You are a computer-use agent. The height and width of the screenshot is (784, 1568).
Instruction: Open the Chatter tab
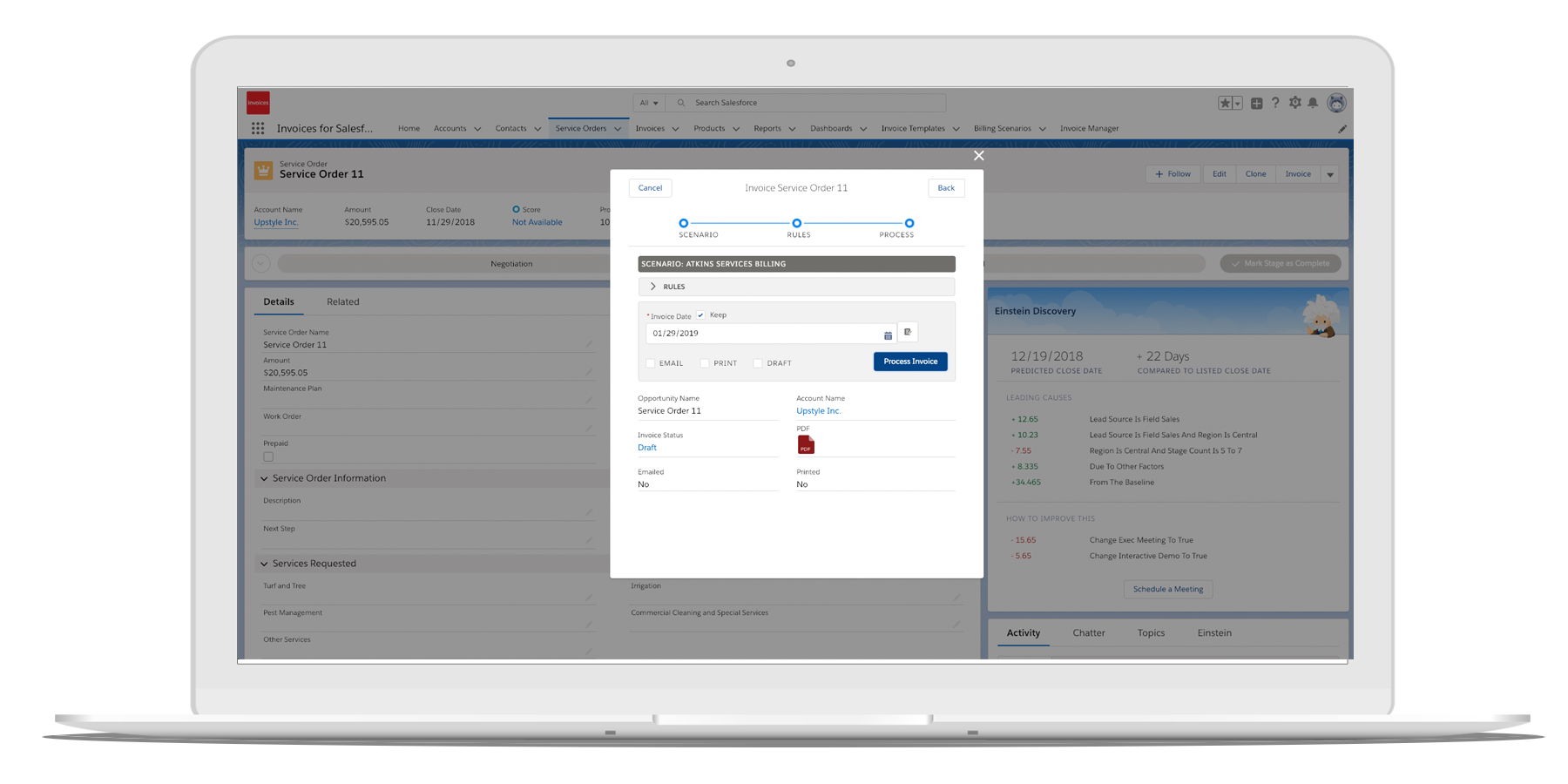pyautogui.click(x=1088, y=633)
